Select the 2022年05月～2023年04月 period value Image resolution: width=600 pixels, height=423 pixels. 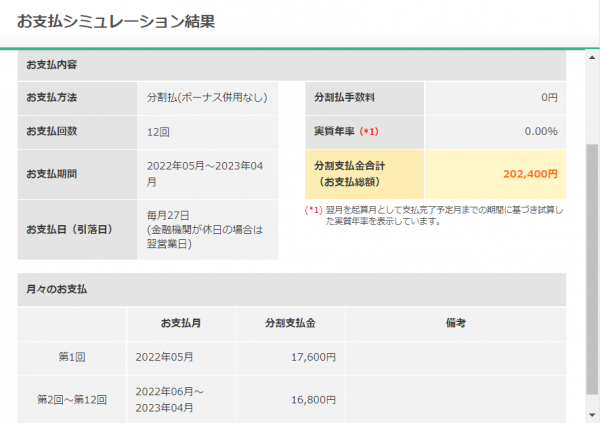tap(205, 174)
